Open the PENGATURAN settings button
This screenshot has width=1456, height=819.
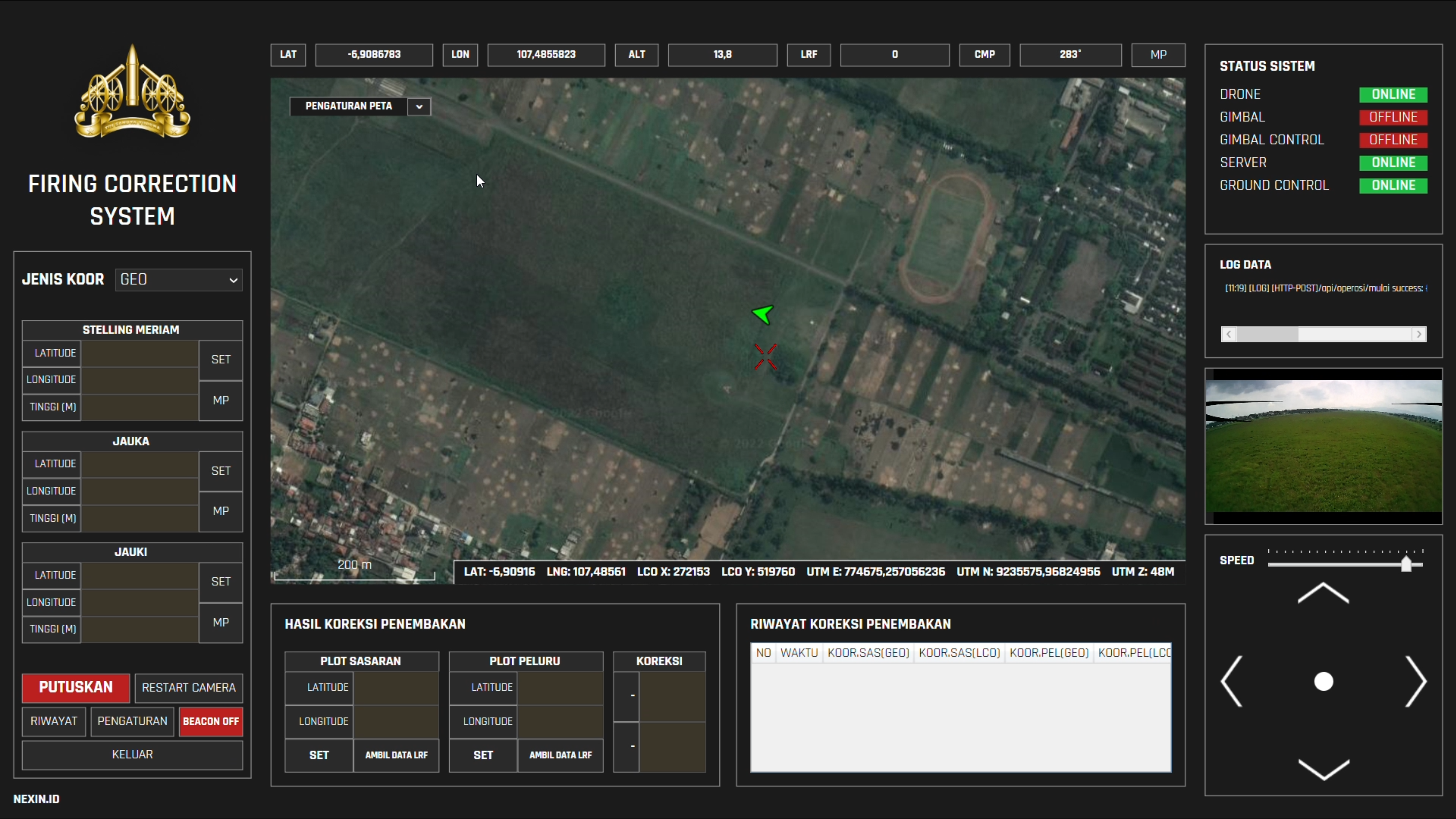[x=132, y=721]
